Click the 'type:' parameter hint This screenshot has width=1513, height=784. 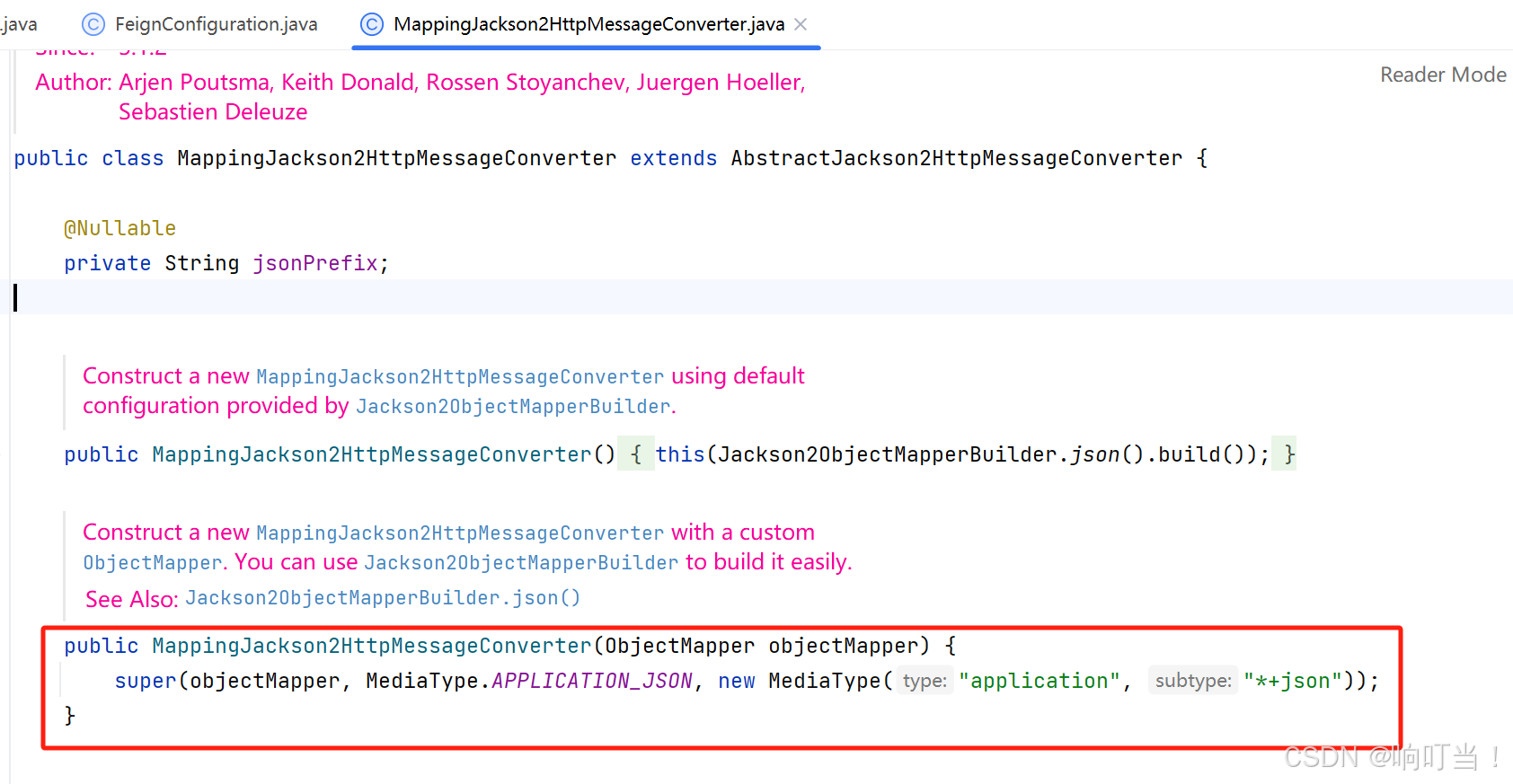pyautogui.click(x=925, y=681)
